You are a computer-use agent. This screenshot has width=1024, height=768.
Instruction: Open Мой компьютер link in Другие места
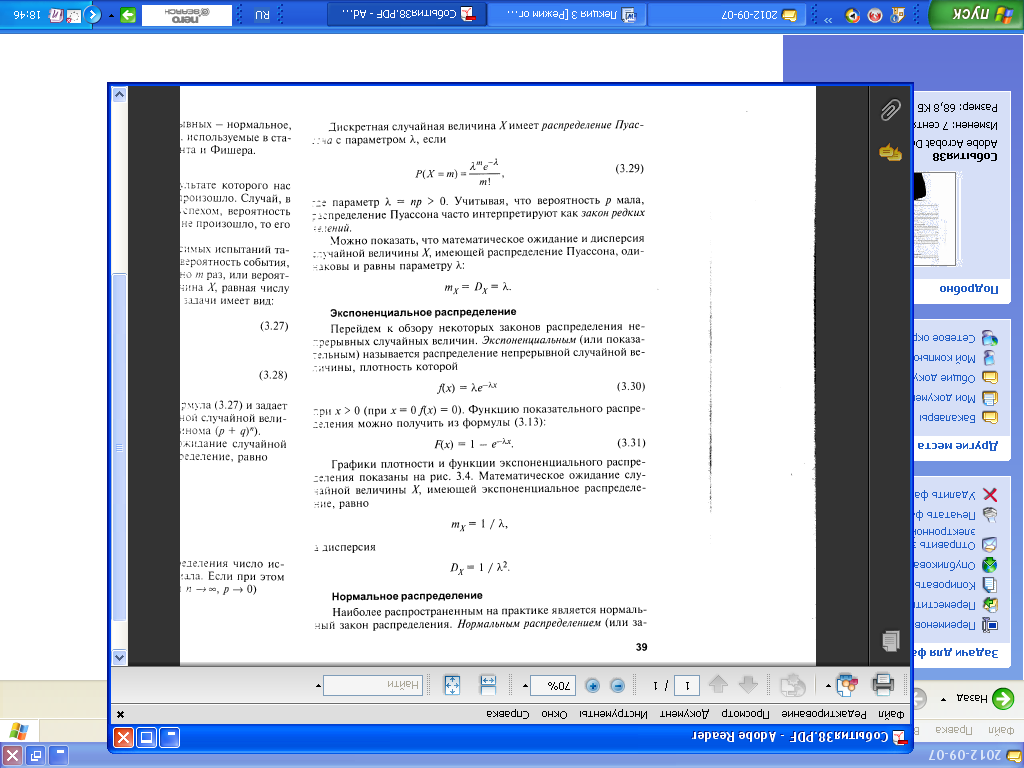(957, 357)
